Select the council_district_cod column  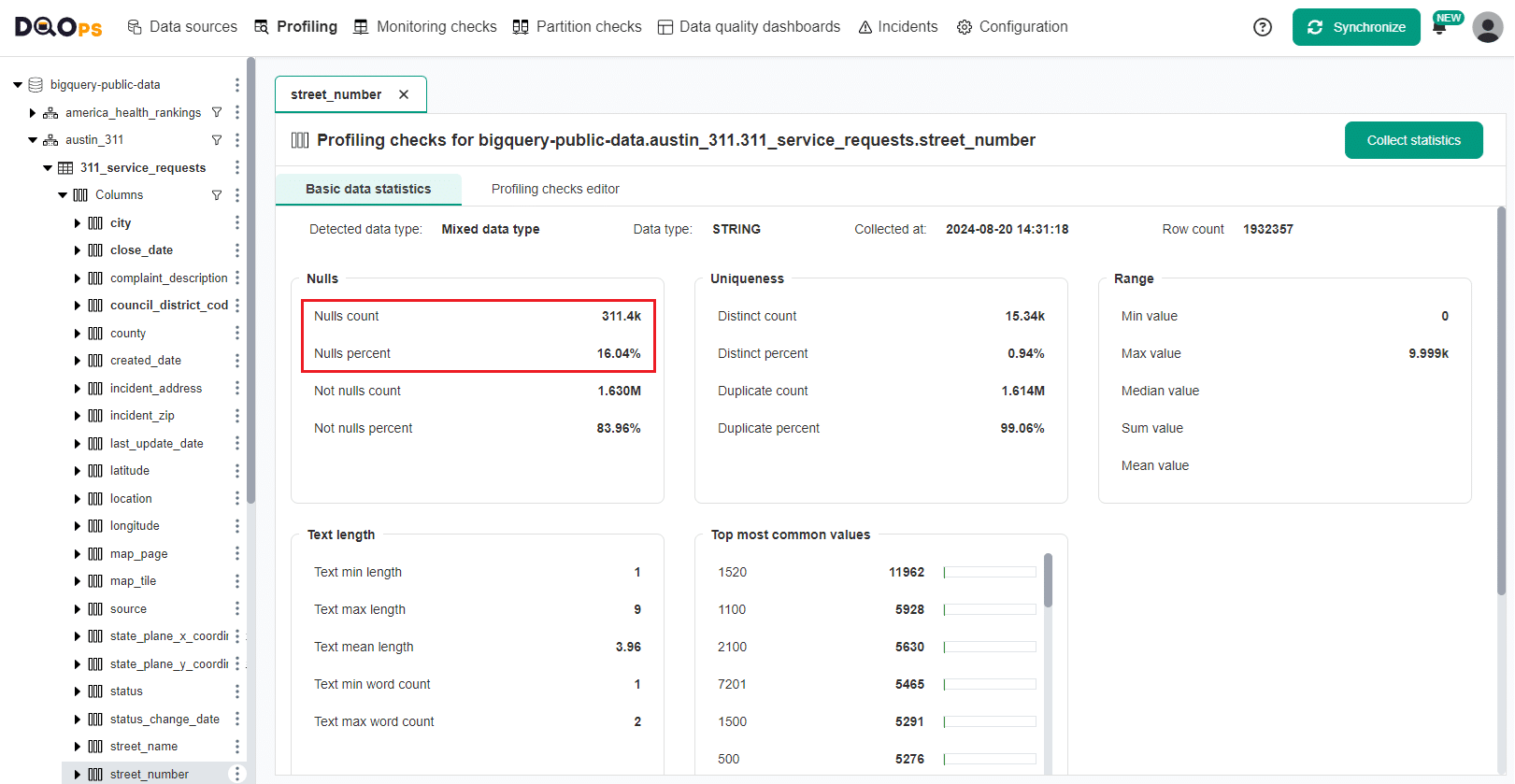[x=168, y=306]
